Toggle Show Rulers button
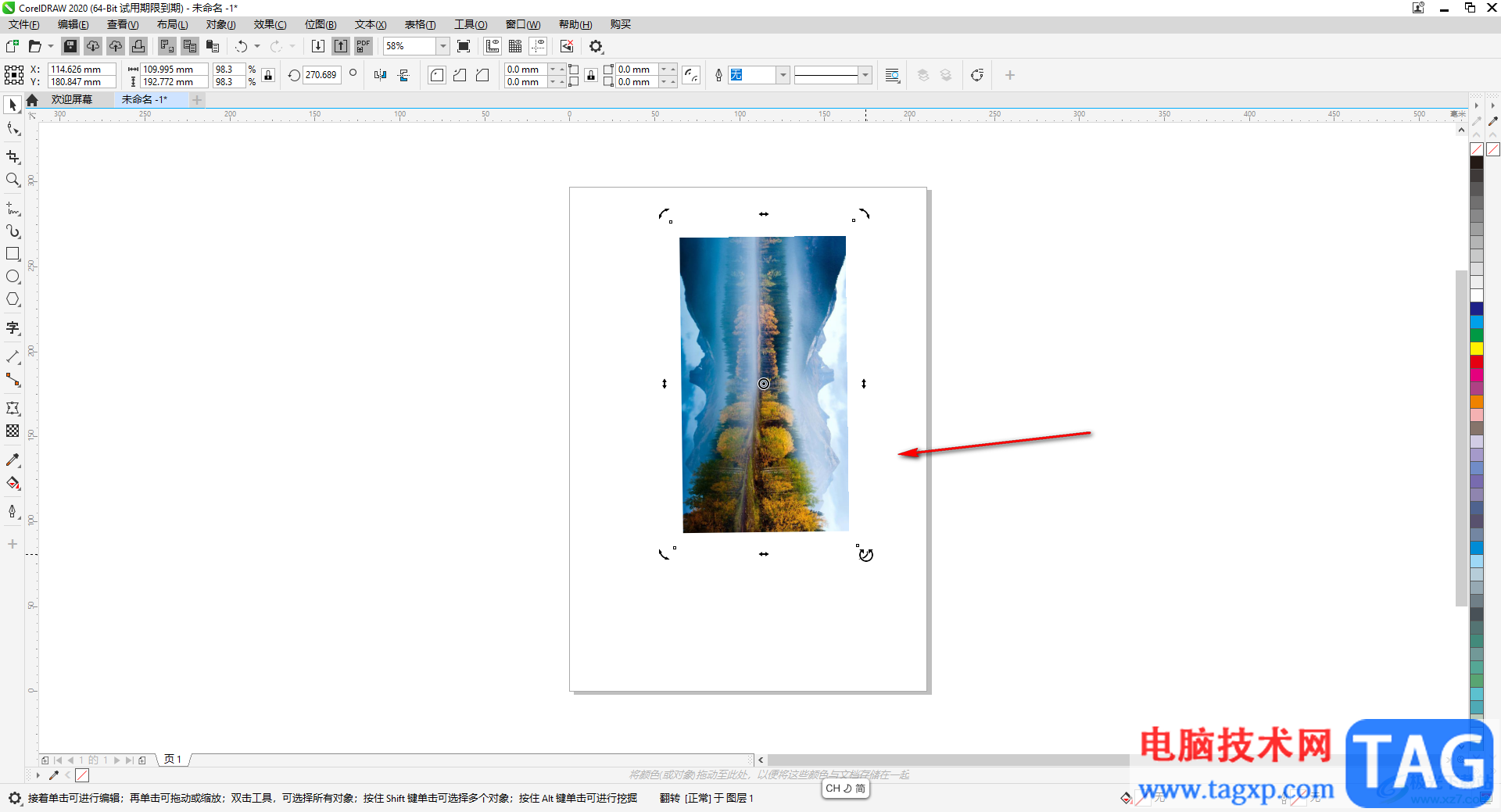 coord(493,46)
